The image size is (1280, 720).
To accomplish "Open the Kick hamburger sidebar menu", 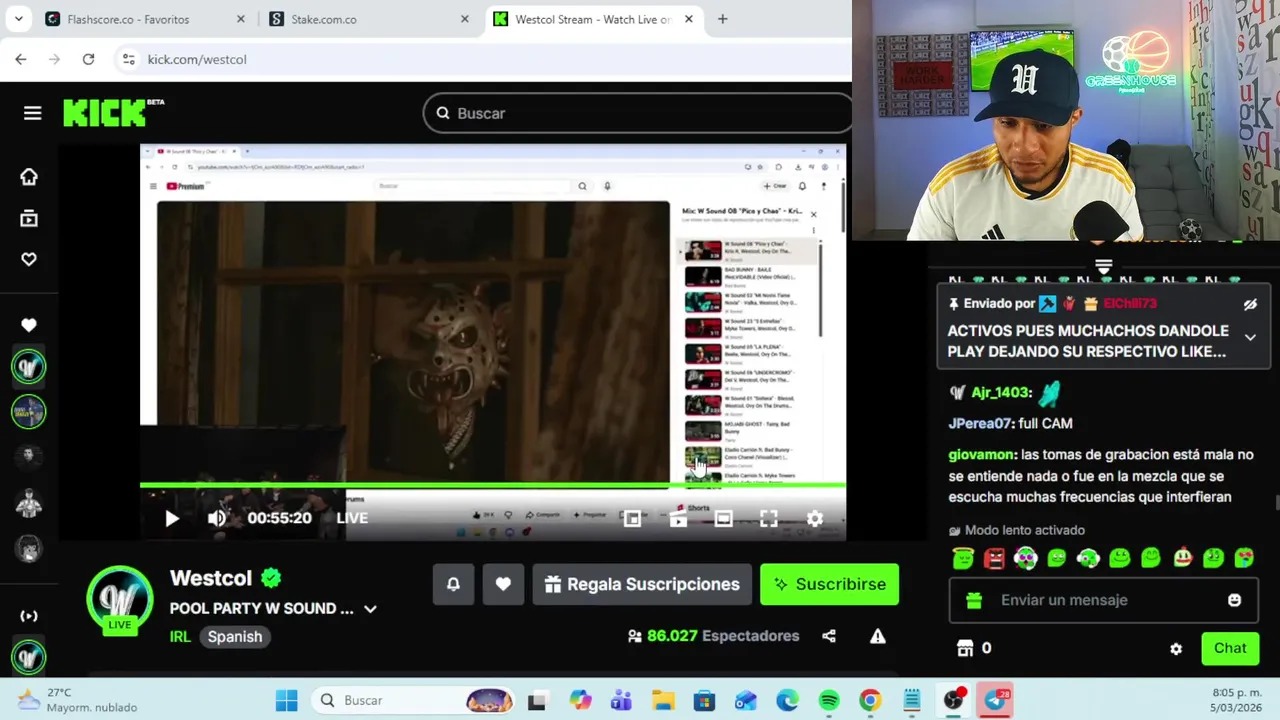I will [x=32, y=113].
